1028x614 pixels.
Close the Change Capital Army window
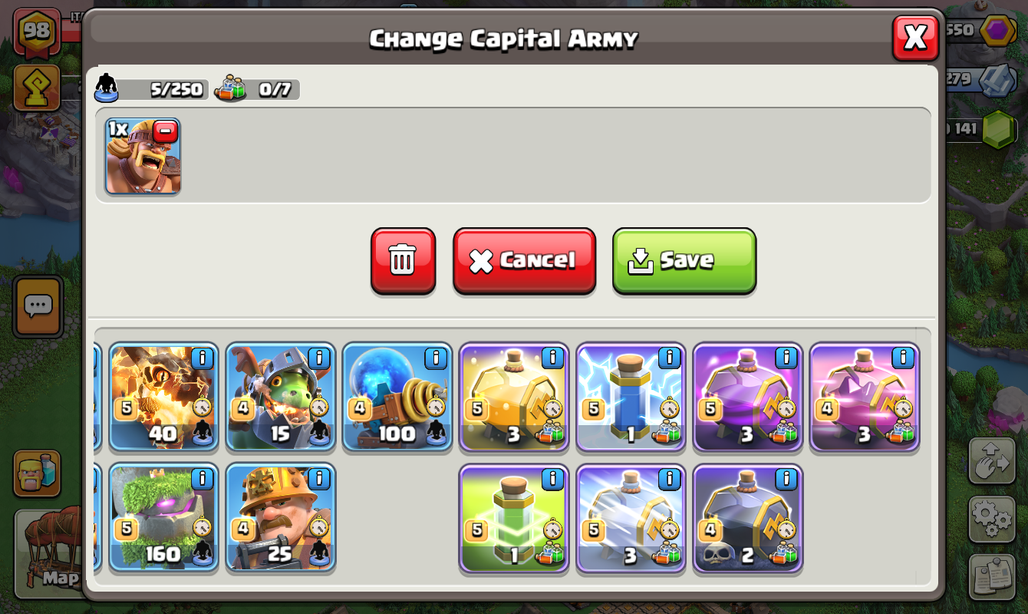click(x=915, y=37)
